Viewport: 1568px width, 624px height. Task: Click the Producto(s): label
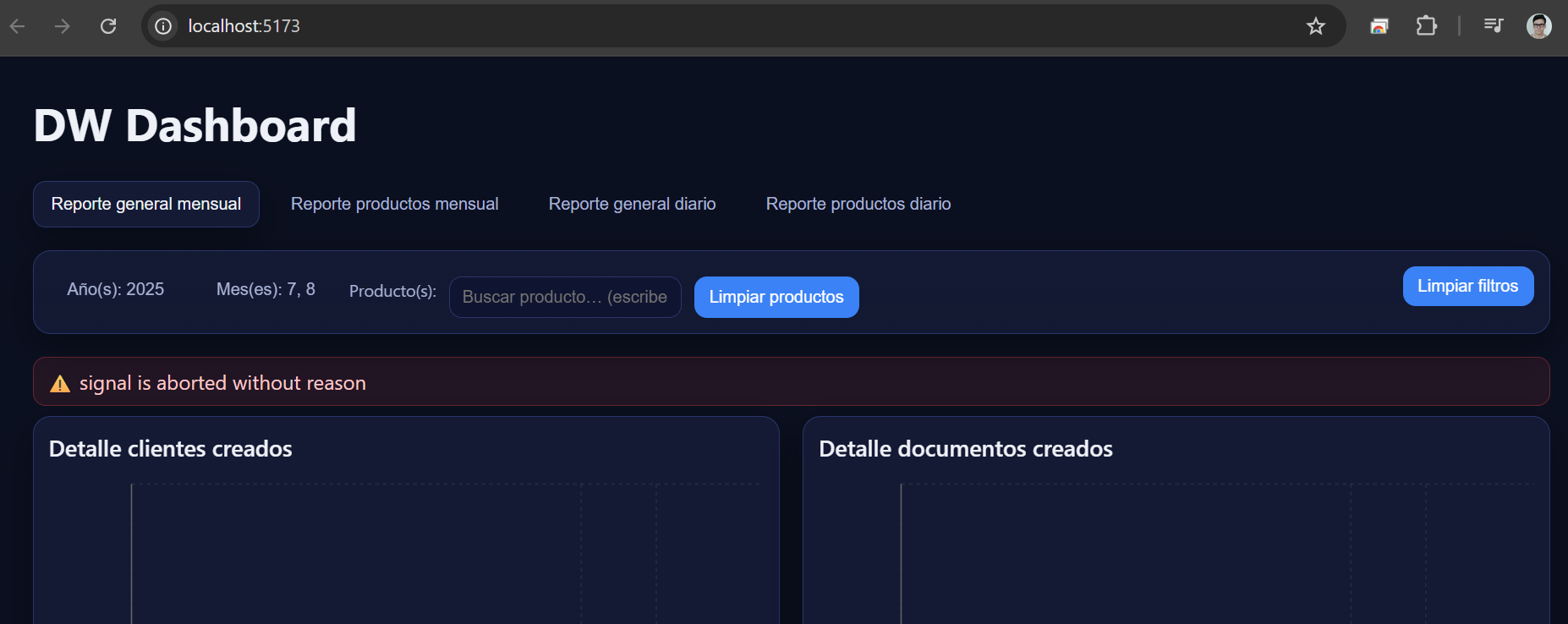(392, 291)
